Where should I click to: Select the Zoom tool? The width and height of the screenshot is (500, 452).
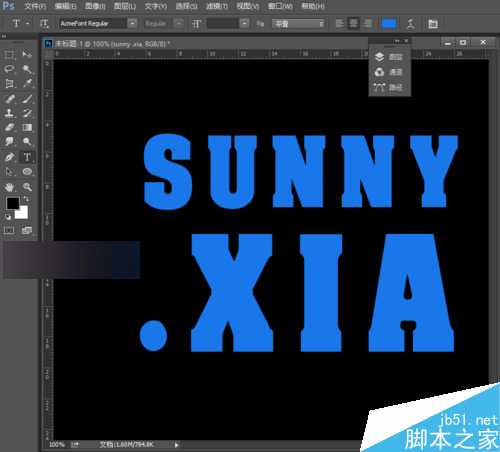tap(27, 187)
